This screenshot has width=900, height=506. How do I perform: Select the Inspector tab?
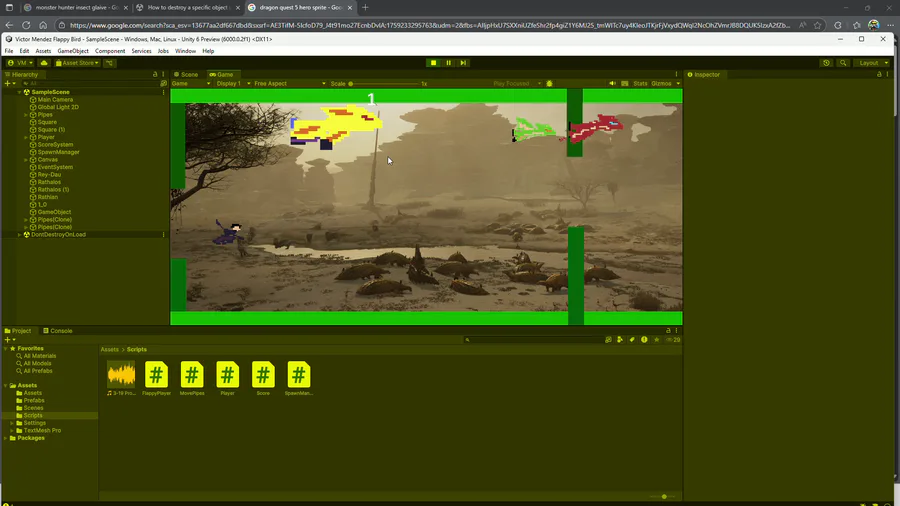704,74
